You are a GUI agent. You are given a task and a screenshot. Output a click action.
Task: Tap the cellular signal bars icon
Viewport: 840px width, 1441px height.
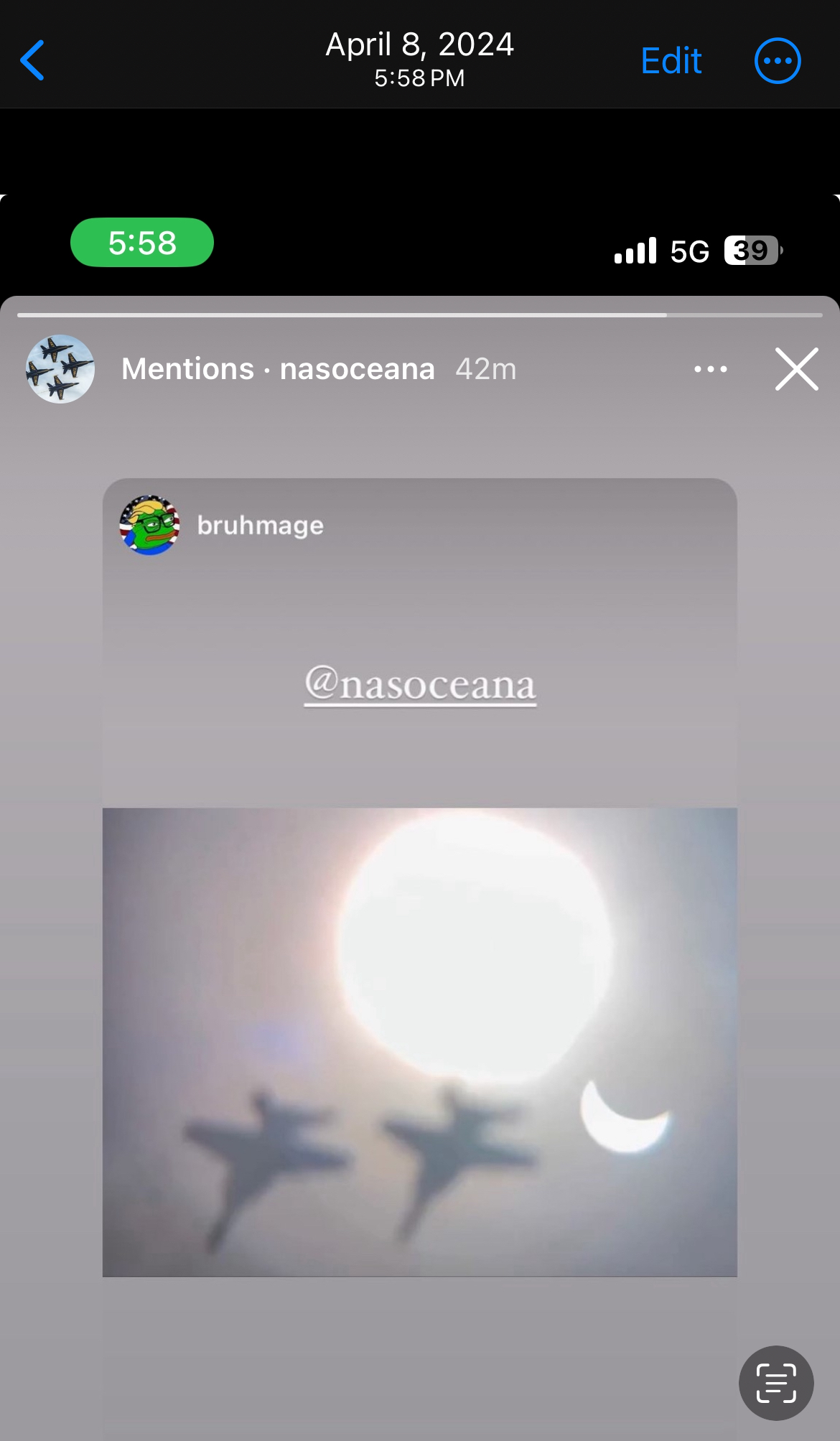635,251
